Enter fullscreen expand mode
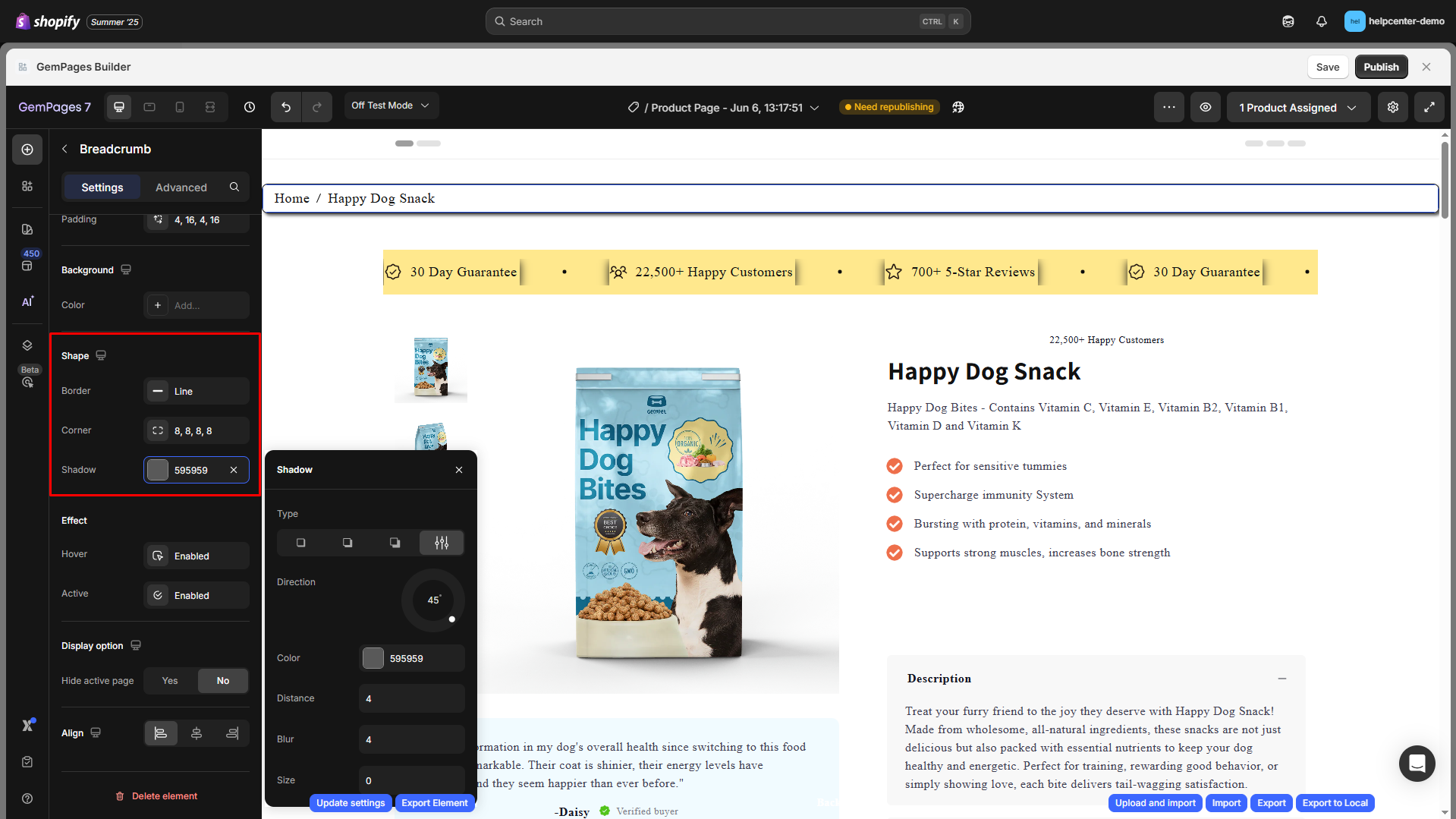Viewport: 1456px width, 819px height. click(1429, 107)
